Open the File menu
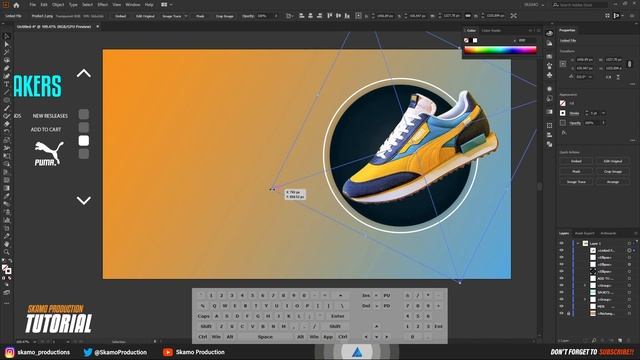 click(32, 5)
